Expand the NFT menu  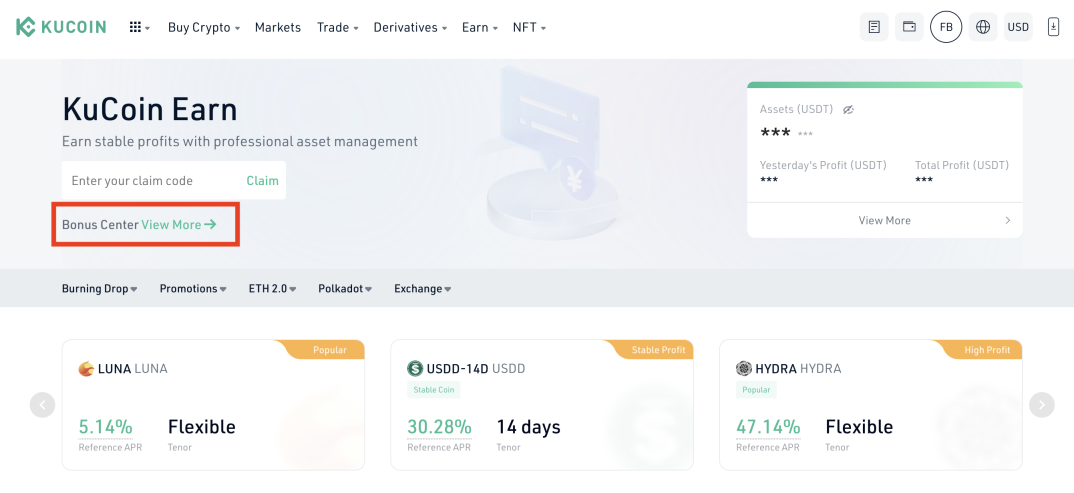click(529, 27)
